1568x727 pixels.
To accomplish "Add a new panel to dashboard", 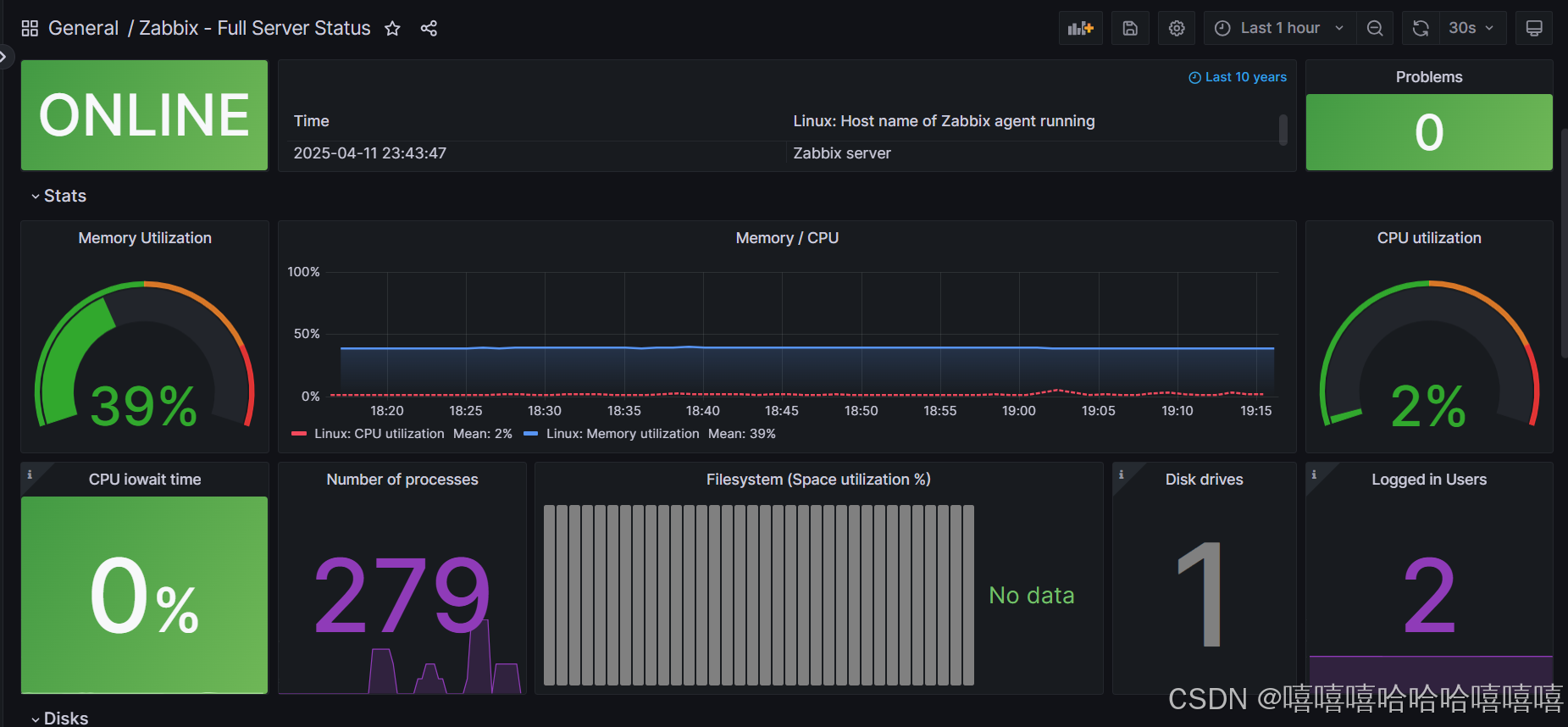I will (1081, 28).
